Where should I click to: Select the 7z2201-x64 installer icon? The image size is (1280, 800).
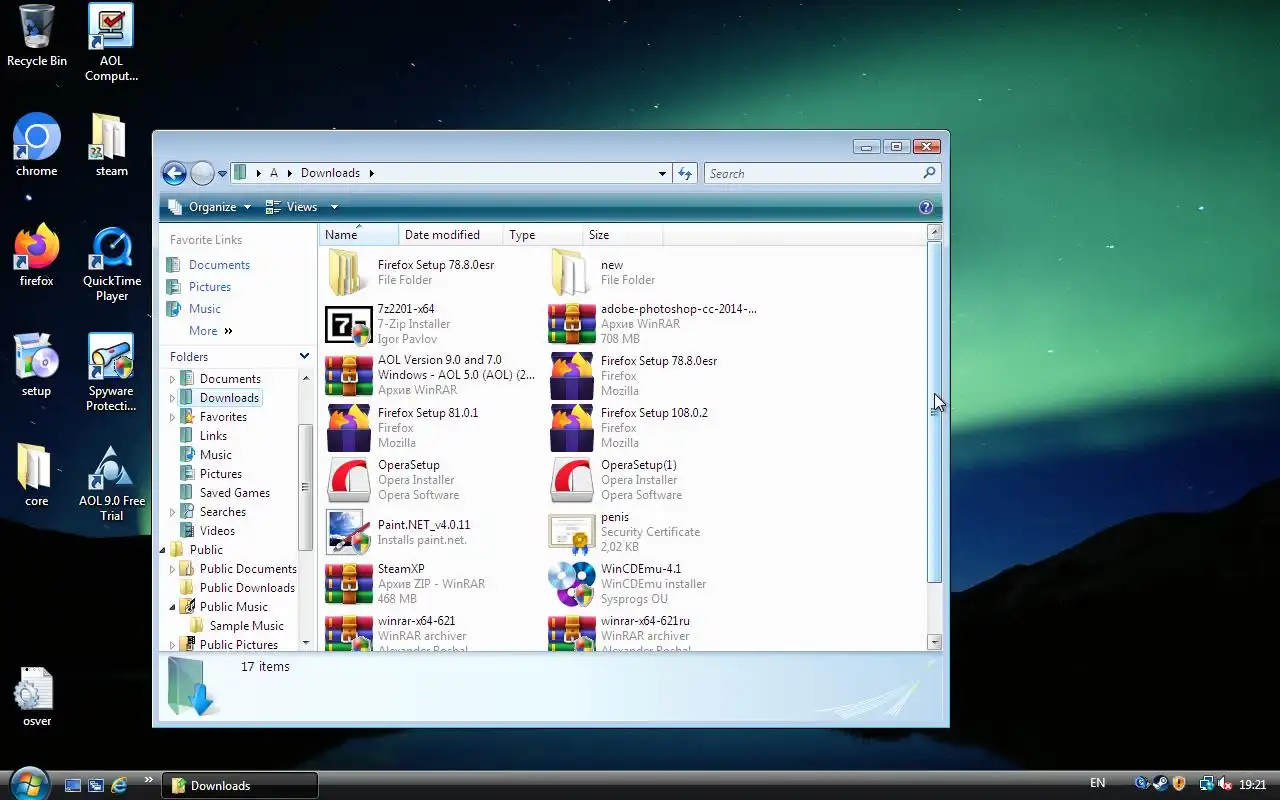349,325
